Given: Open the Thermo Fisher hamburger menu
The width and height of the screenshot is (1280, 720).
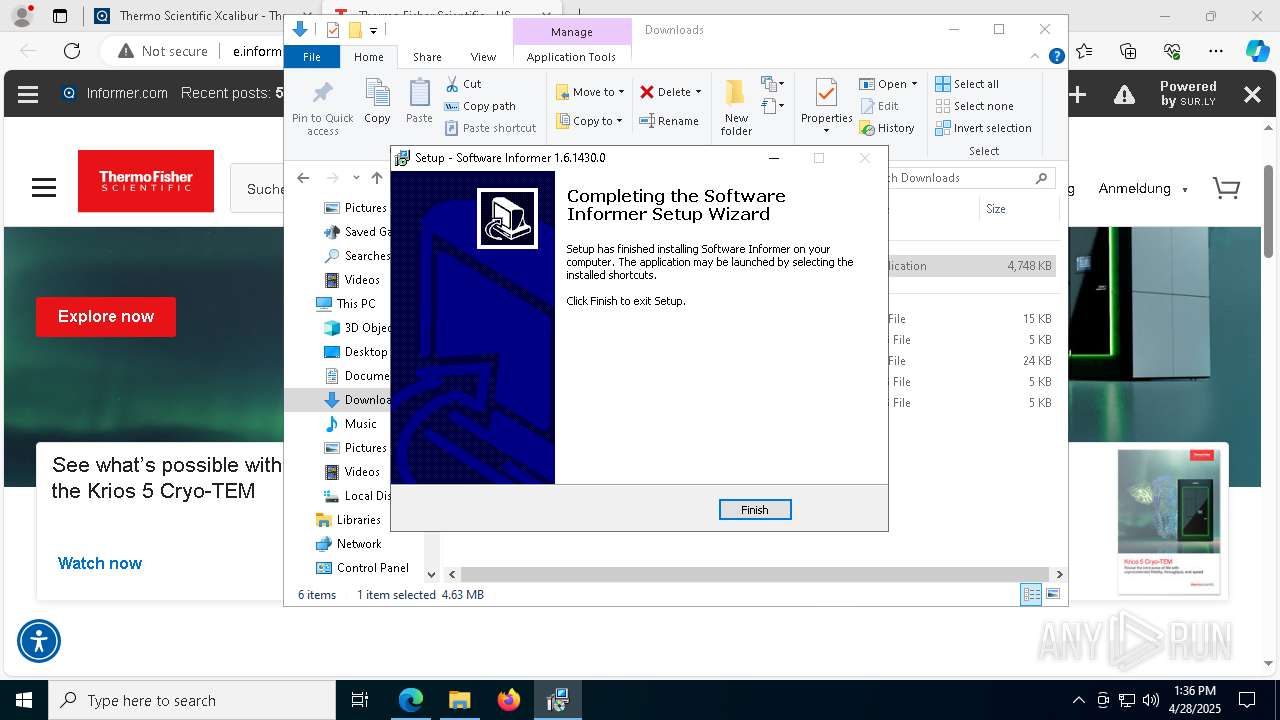Looking at the screenshot, I should click(44, 188).
